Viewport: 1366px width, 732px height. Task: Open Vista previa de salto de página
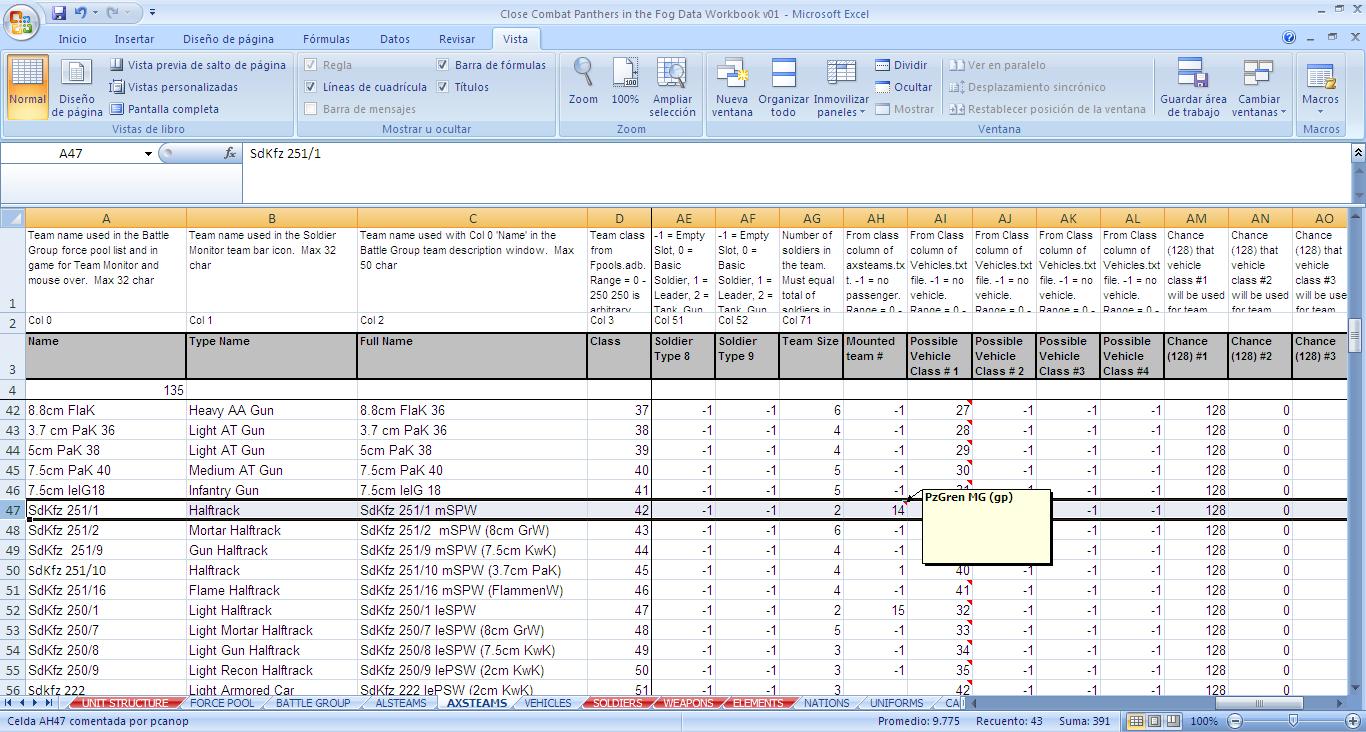pos(197,65)
